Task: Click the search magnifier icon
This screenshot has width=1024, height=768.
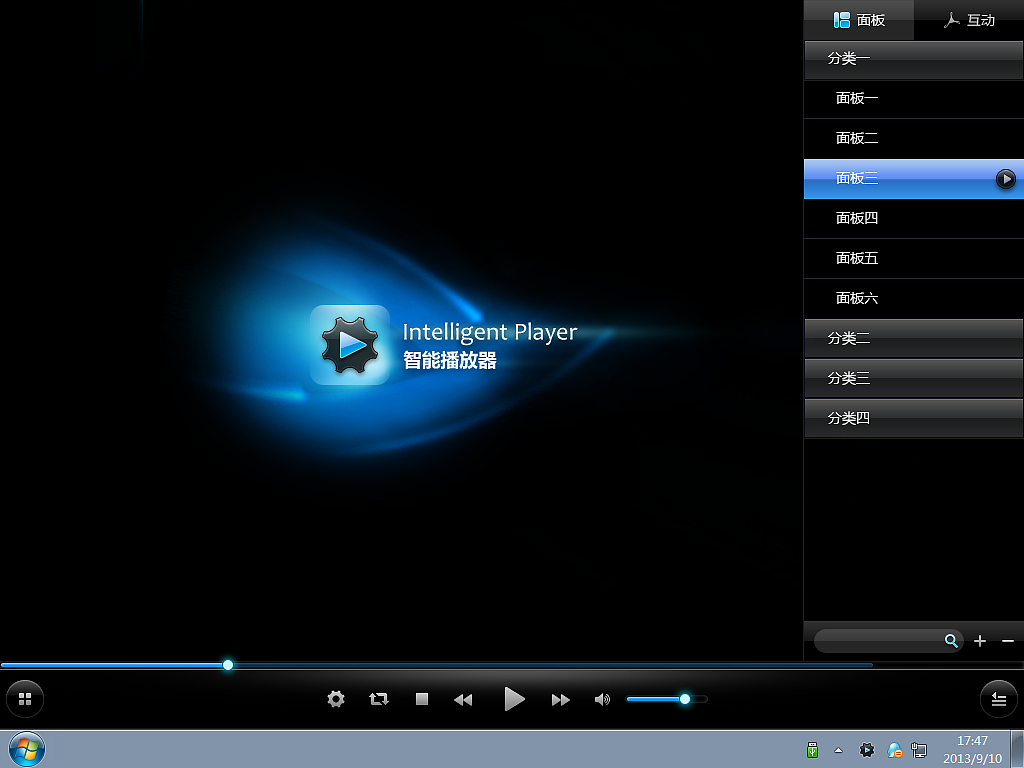Action: tap(950, 641)
